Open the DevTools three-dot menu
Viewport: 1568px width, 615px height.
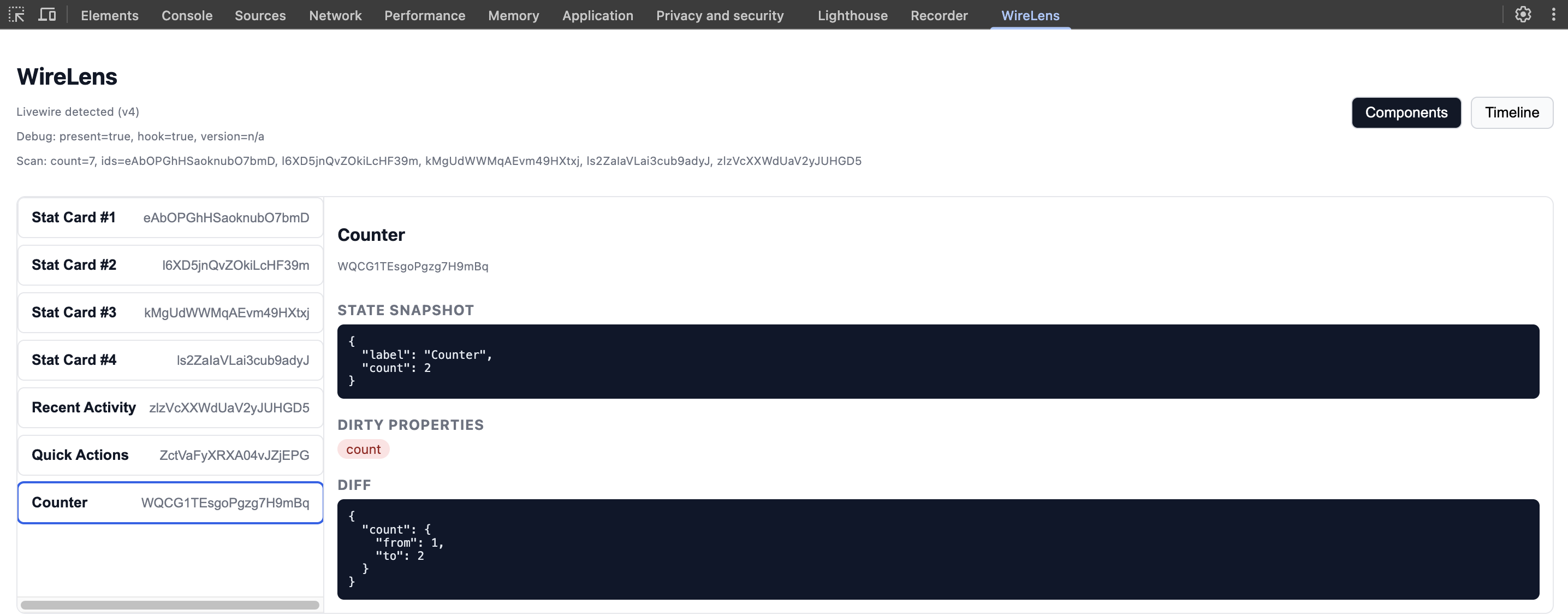pyautogui.click(x=1553, y=15)
